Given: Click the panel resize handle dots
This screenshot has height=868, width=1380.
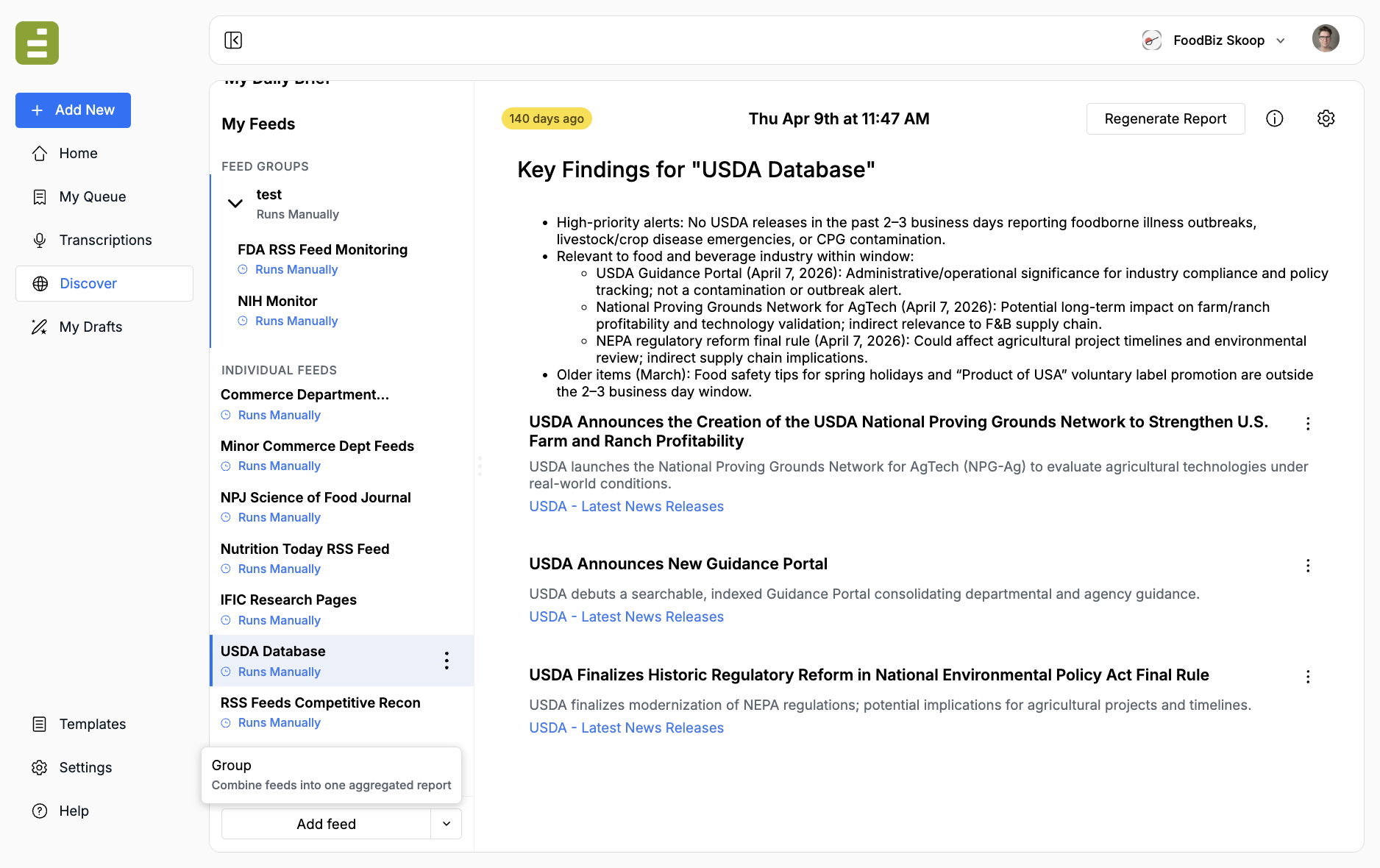Looking at the screenshot, I should point(480,466).
